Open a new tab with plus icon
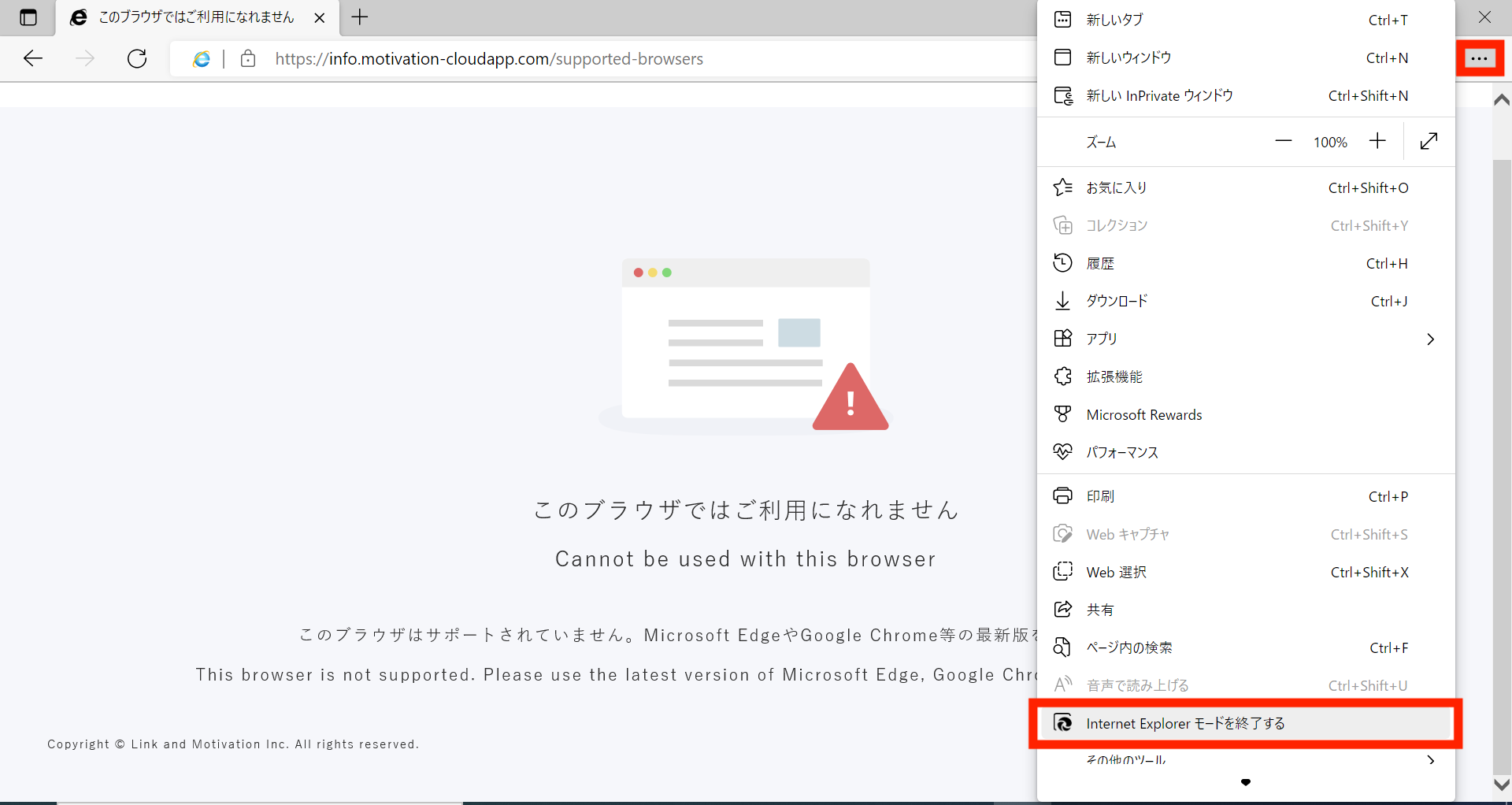Screen dimensions: 1512x805 click(x=360, y=17)
